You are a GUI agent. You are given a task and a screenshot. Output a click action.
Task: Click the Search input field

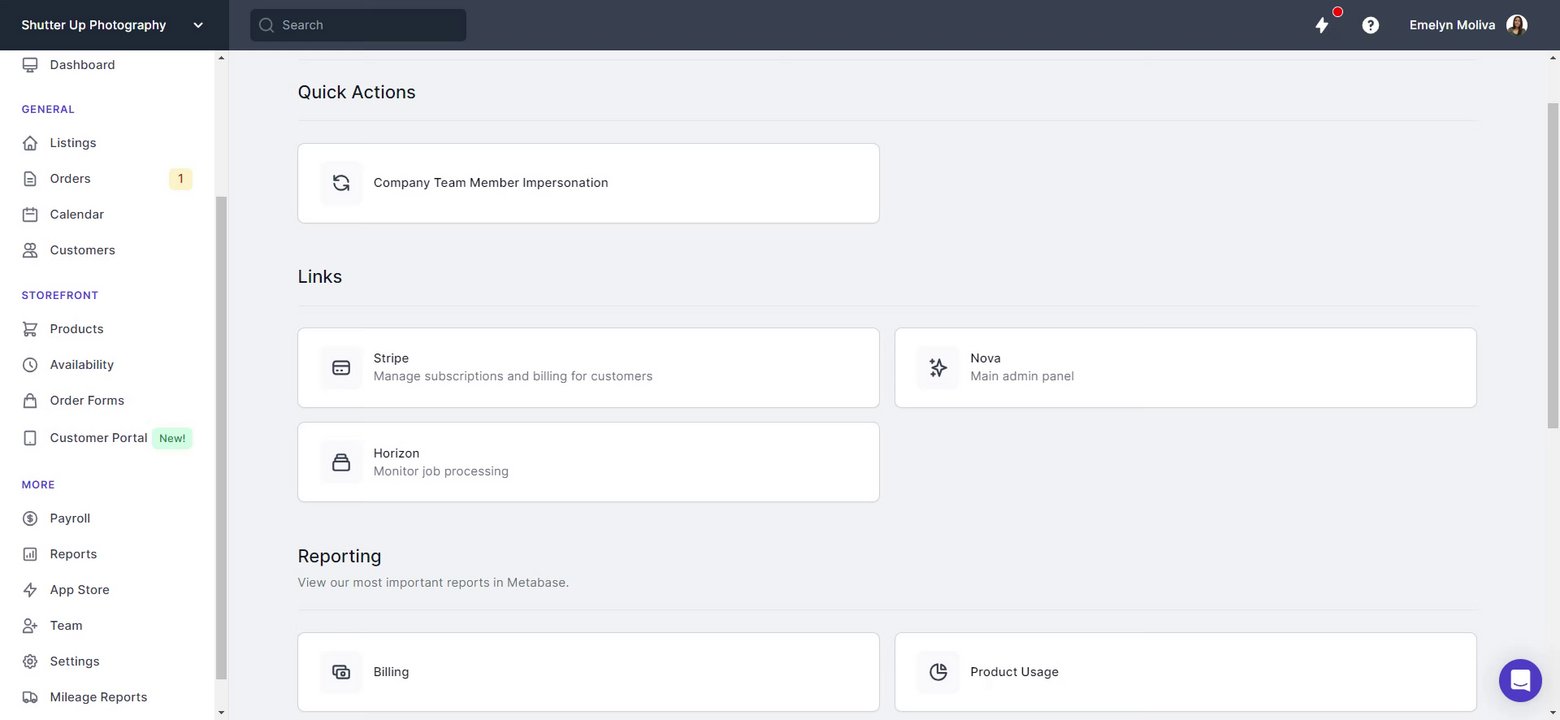point(368,25)
